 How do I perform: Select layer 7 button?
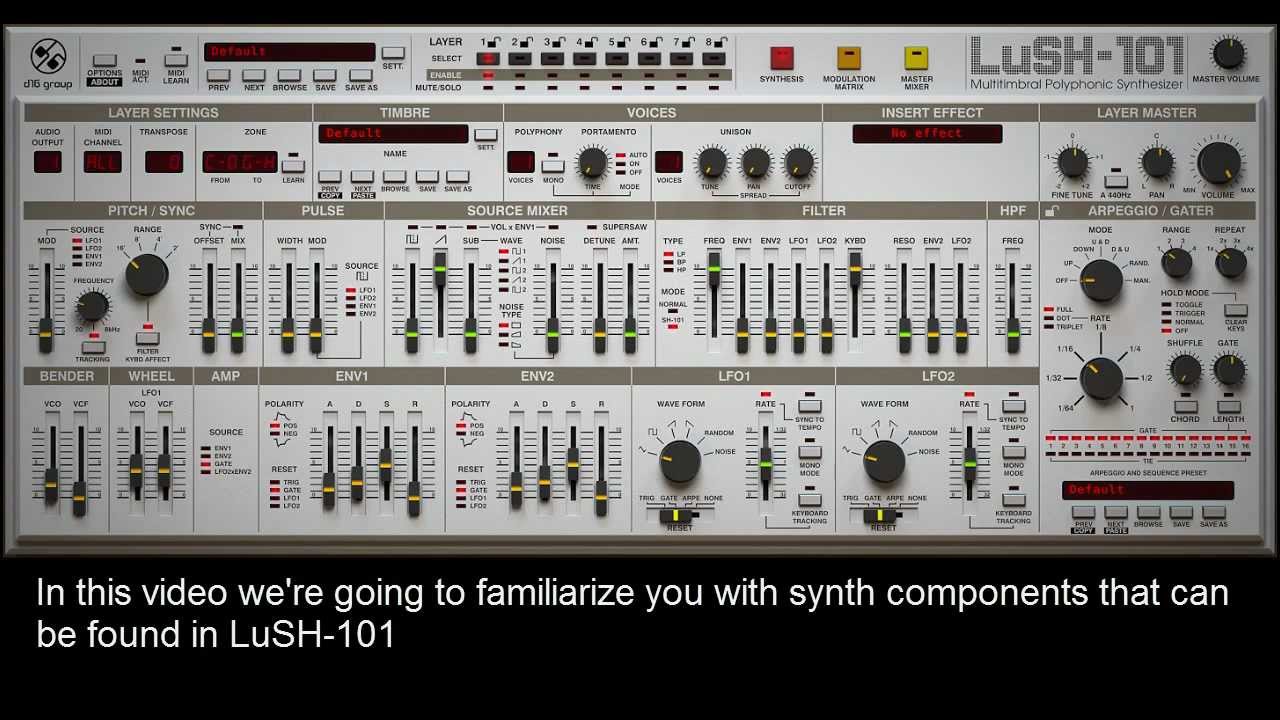681,59
